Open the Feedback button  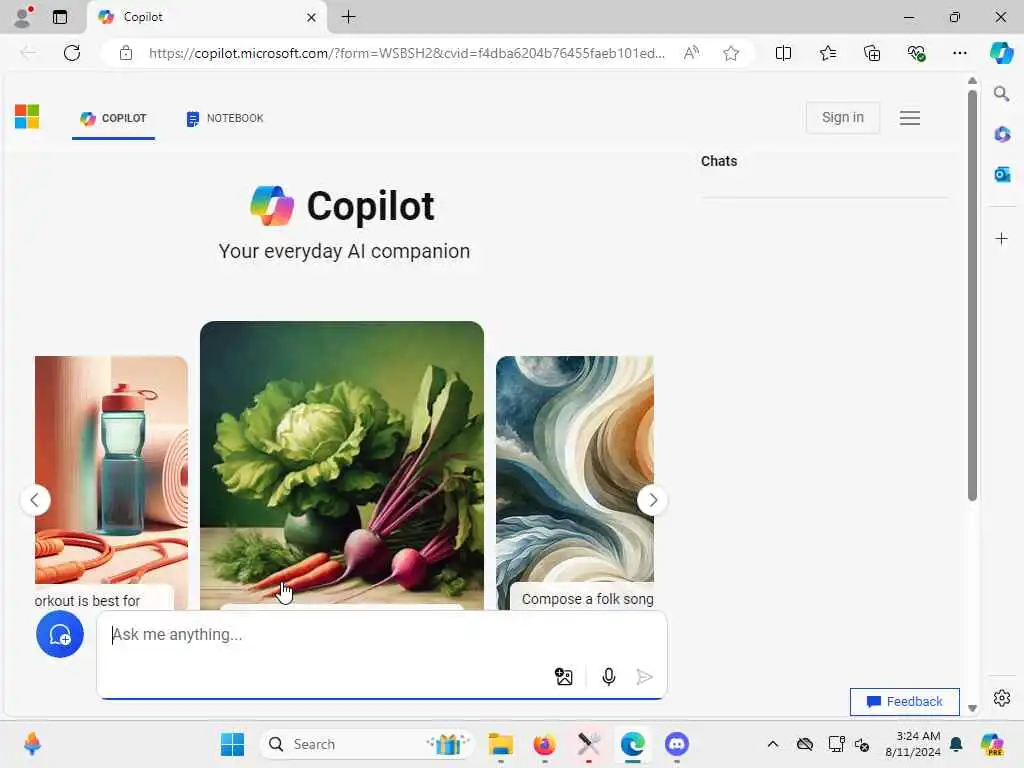[904, 701]
